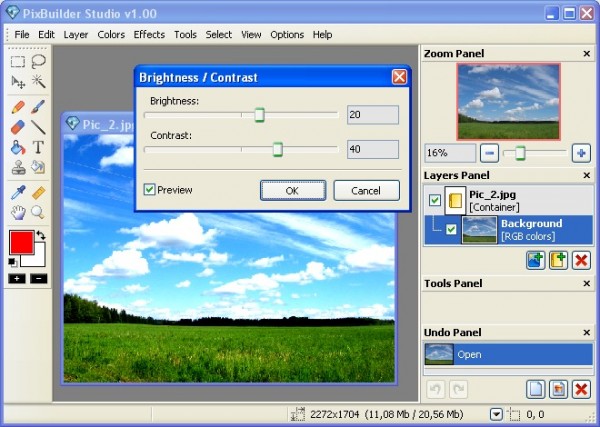
Task: Open the Select menu
Action: pyautogui.click(x=218, y=34)
